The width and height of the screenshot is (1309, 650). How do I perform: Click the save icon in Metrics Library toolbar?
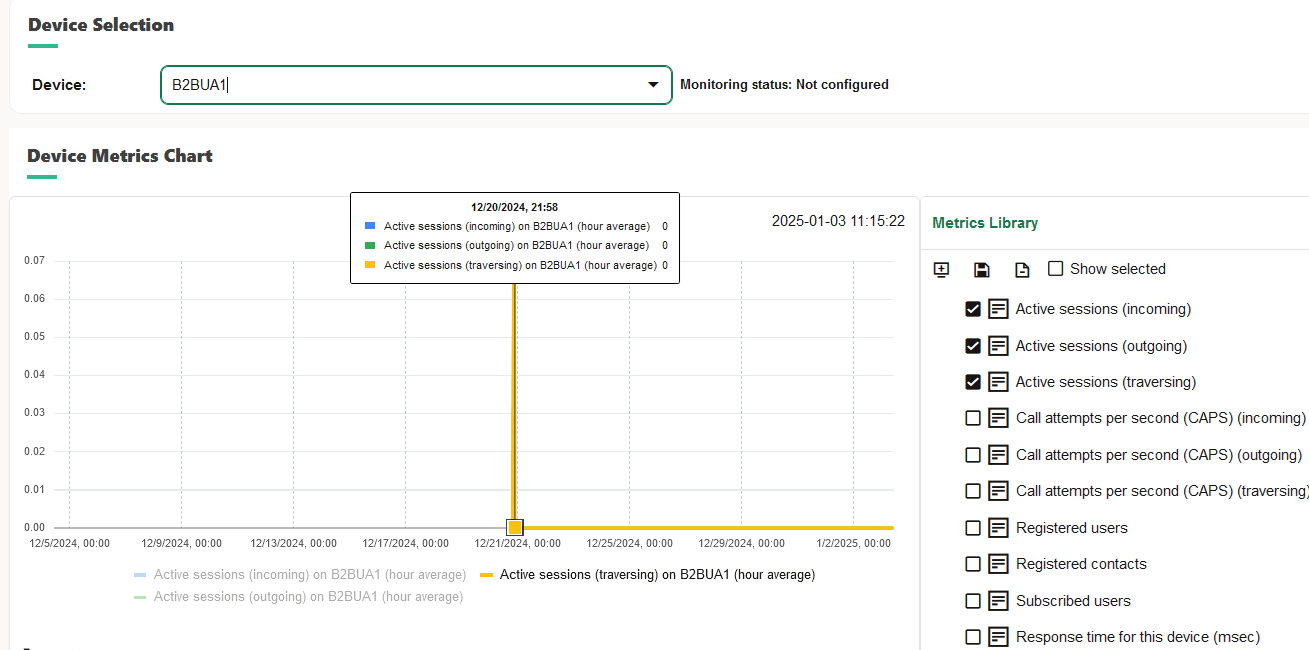981,270
